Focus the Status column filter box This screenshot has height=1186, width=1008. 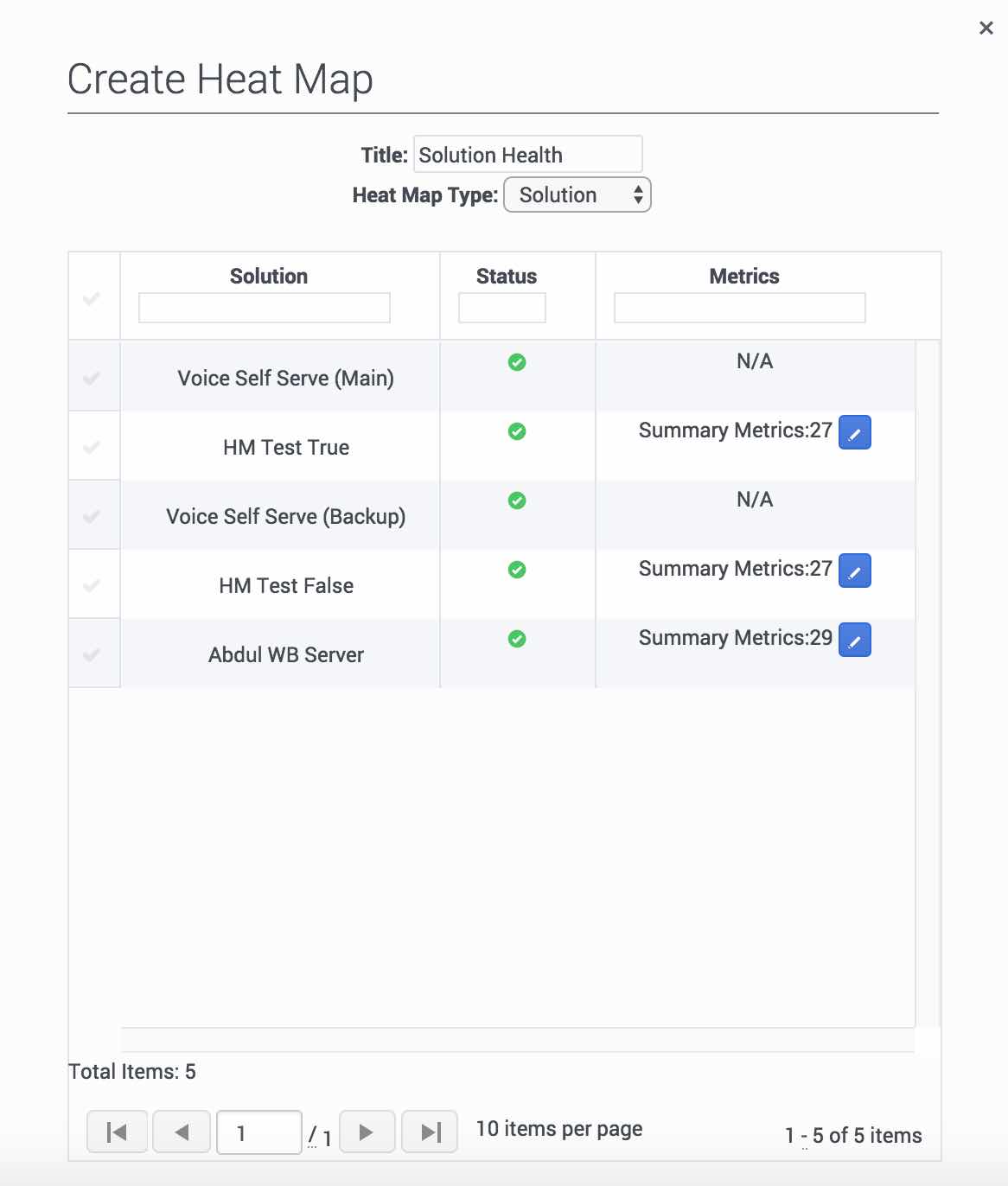click(x=501, y=308)
